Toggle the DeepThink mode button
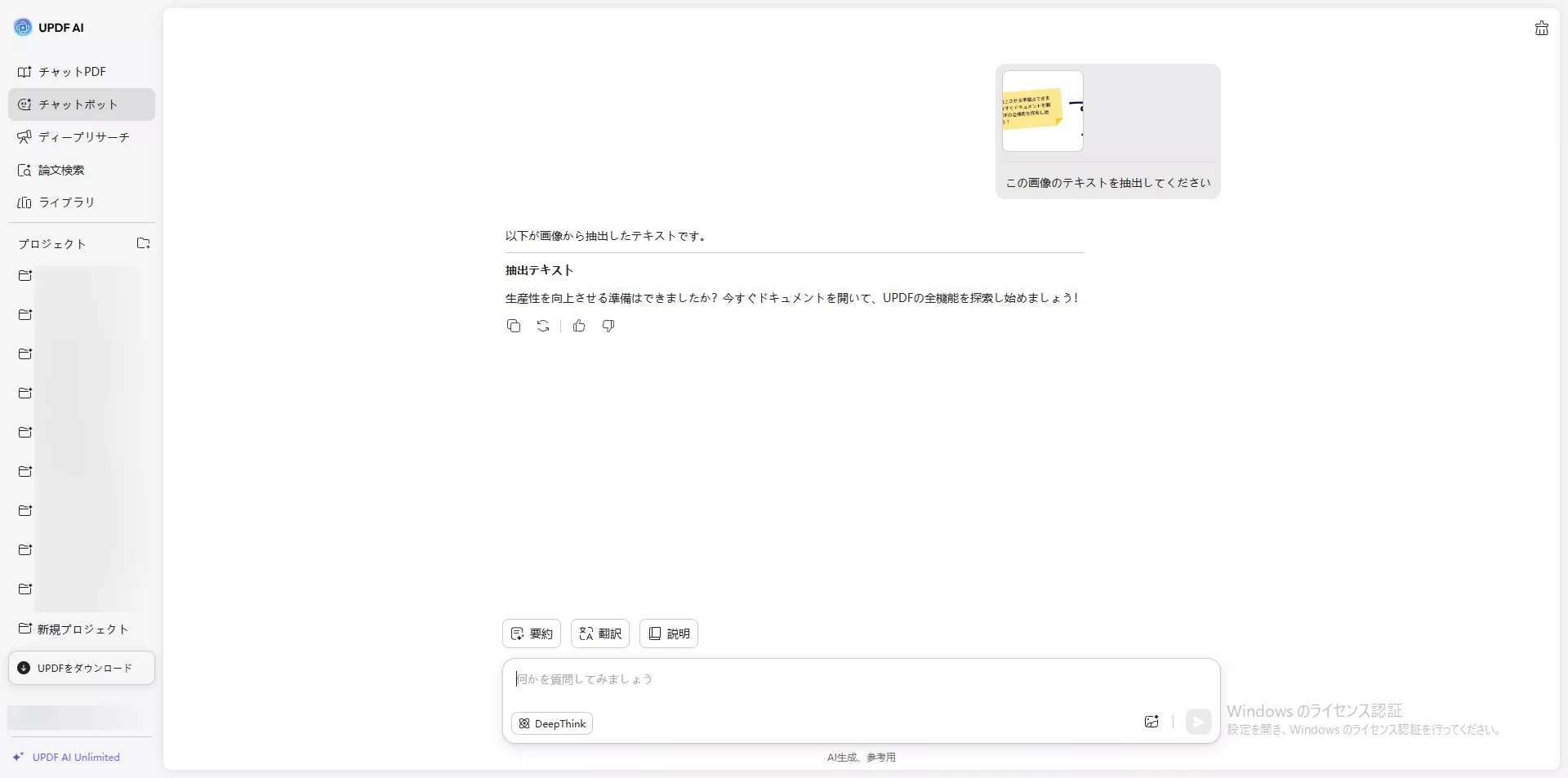 (552, 723)
